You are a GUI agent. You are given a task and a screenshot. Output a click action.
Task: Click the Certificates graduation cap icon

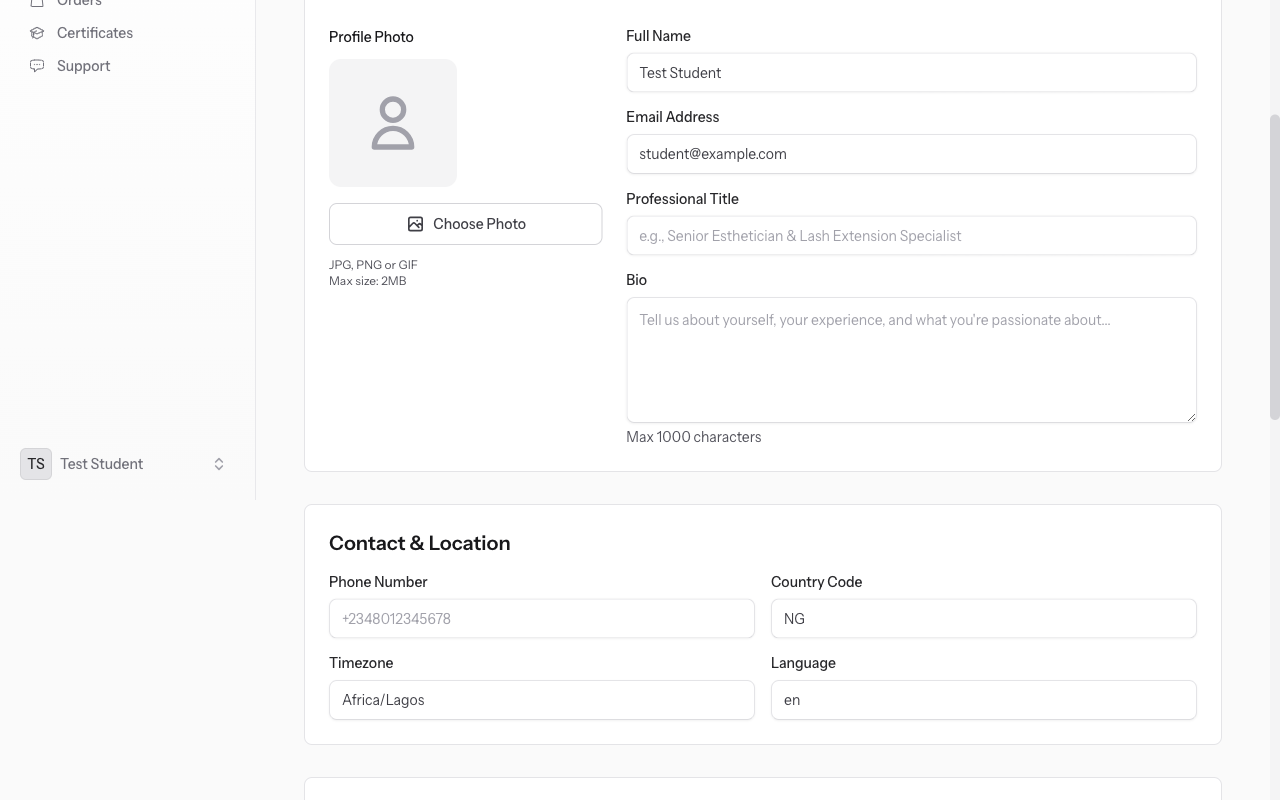pos(37,33)
